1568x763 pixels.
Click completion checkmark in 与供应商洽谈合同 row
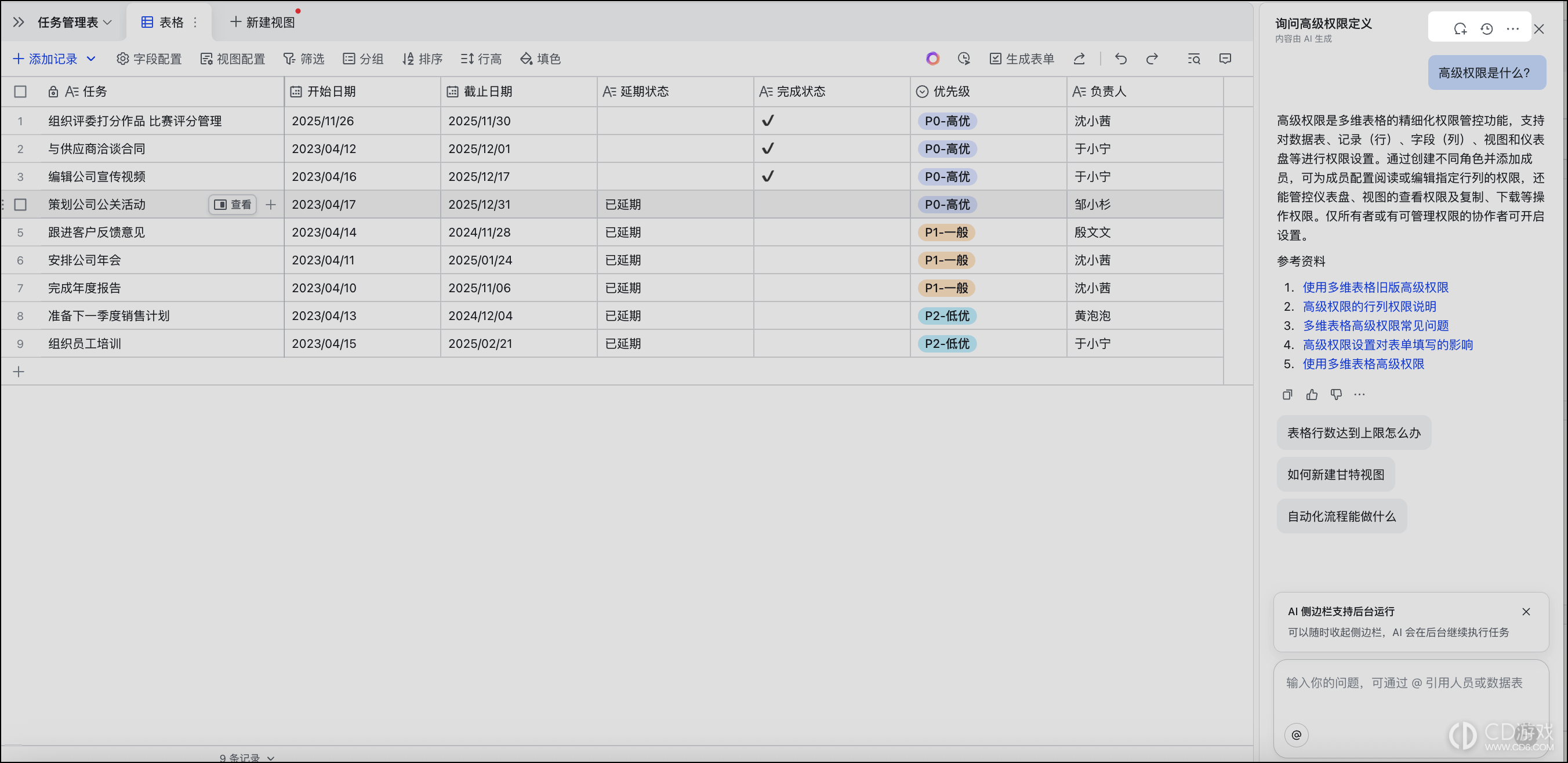pyautogui.click(x=768, y=148)
